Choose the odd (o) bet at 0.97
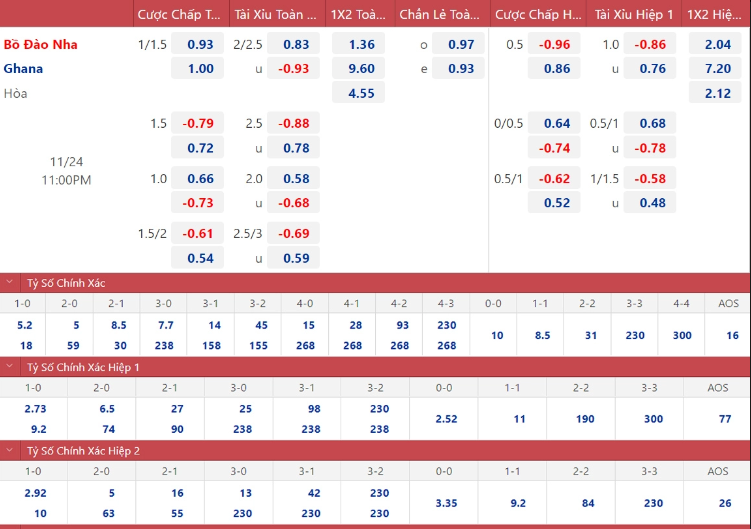This screenshot has height=529, width=751. click(x=461, y=44)
